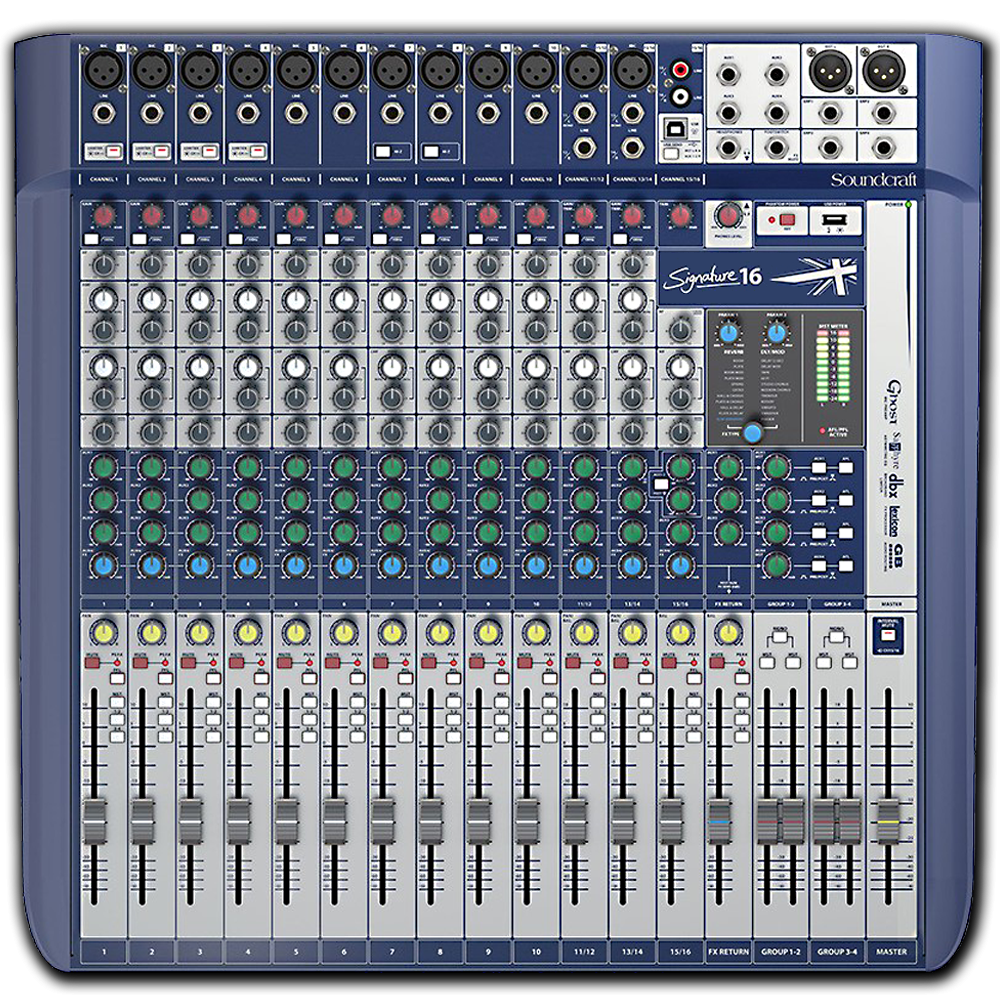Adjust the channel 3 blue FX send knob
1000x1000 pixels.
click(200, 565)
